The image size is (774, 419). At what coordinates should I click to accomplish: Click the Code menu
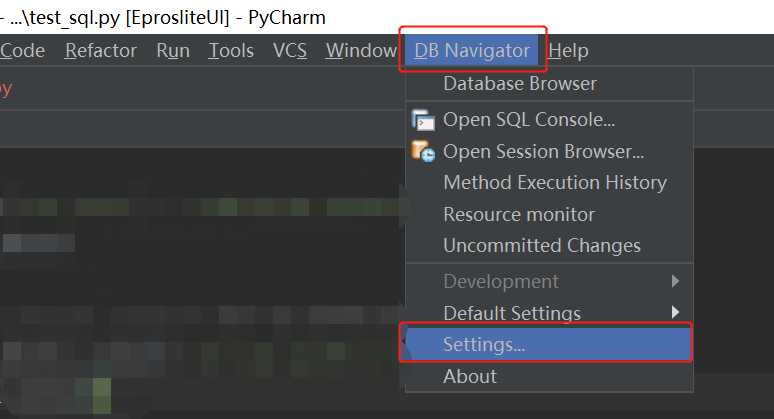[22, 50]
